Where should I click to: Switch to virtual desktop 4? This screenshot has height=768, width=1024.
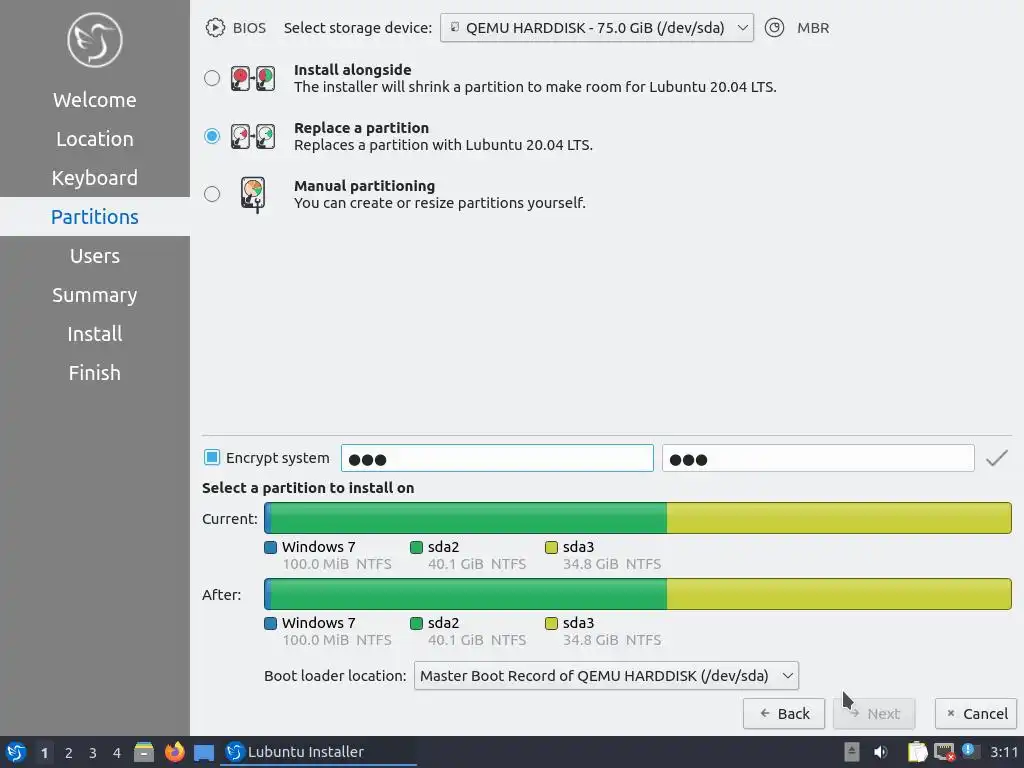[117, 753]
